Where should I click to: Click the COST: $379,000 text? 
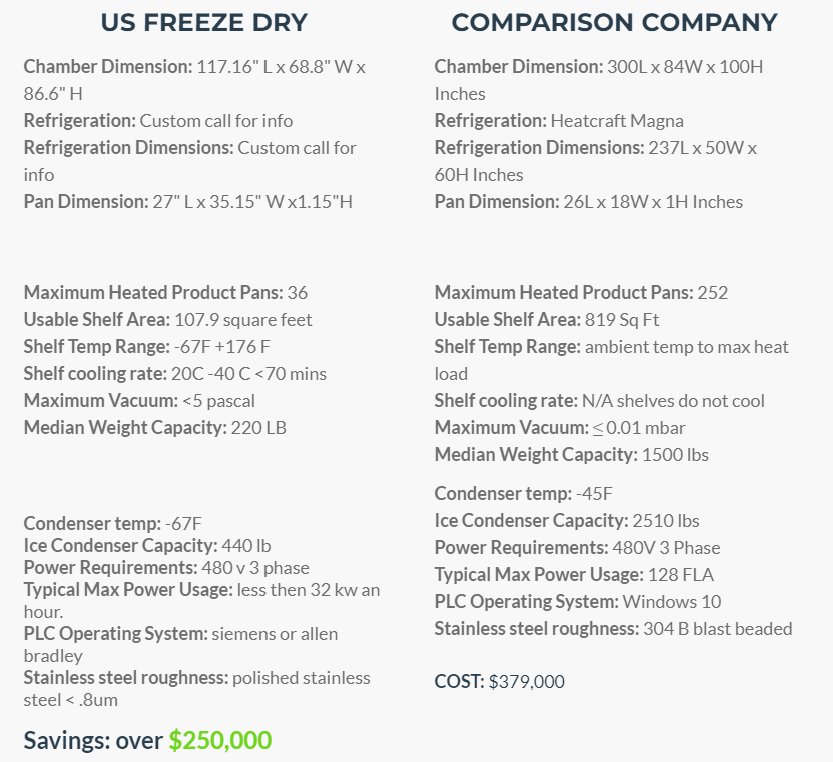(x=499, y=681)
